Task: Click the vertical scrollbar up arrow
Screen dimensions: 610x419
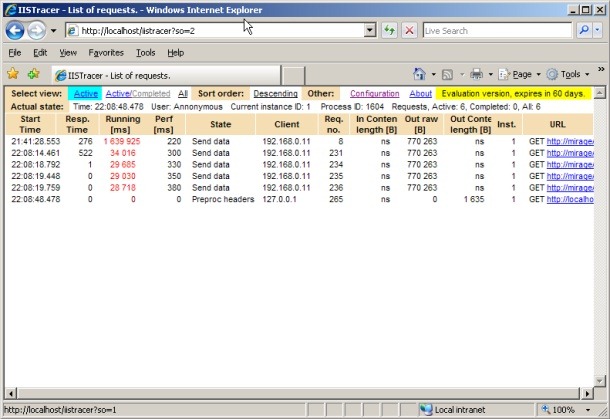Action: coord(599,93)
